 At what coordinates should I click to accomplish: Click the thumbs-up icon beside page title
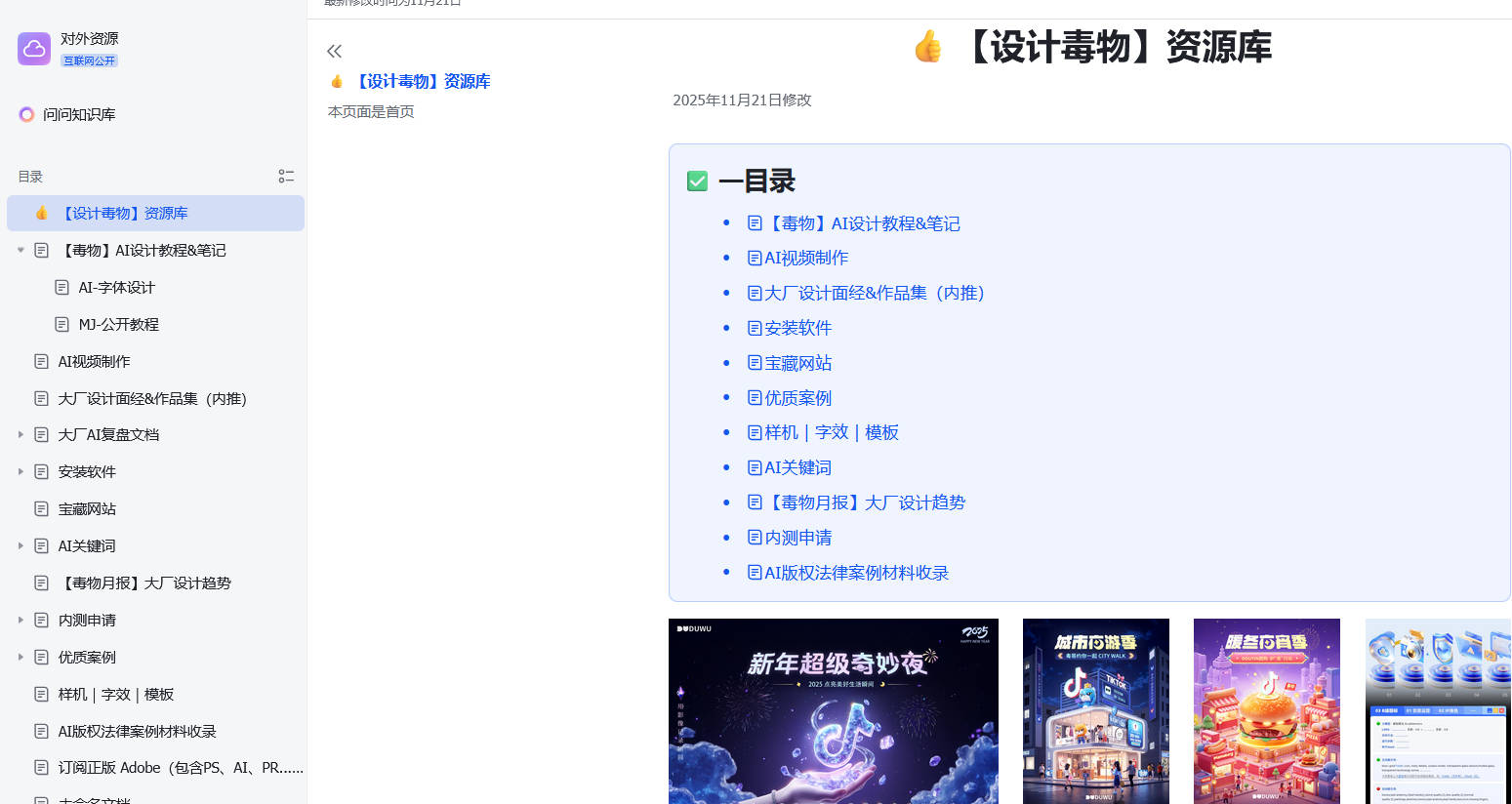[928, 46]
